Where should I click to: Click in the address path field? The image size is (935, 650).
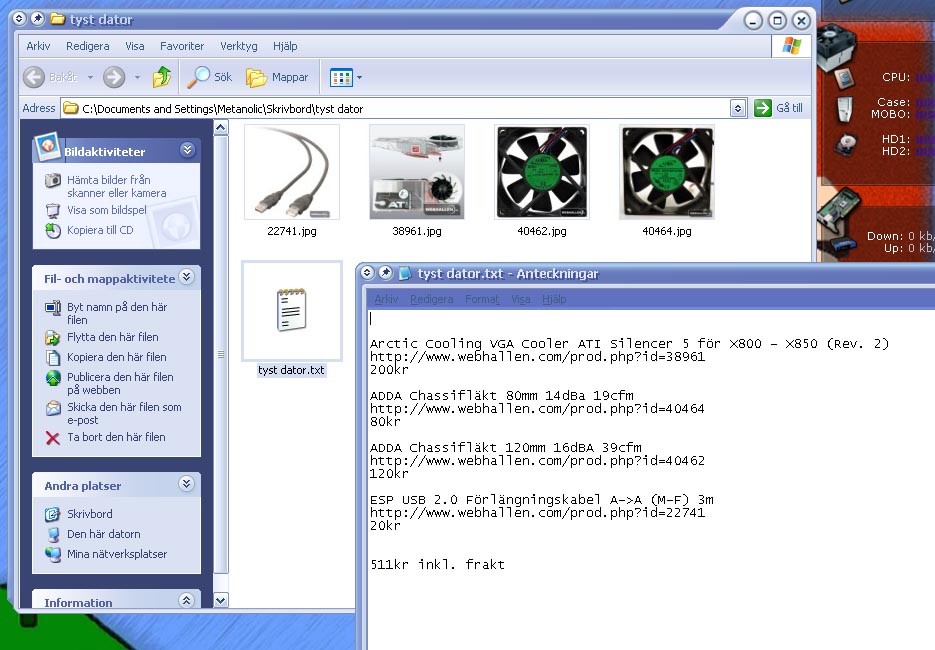click(x=400, y=108)
